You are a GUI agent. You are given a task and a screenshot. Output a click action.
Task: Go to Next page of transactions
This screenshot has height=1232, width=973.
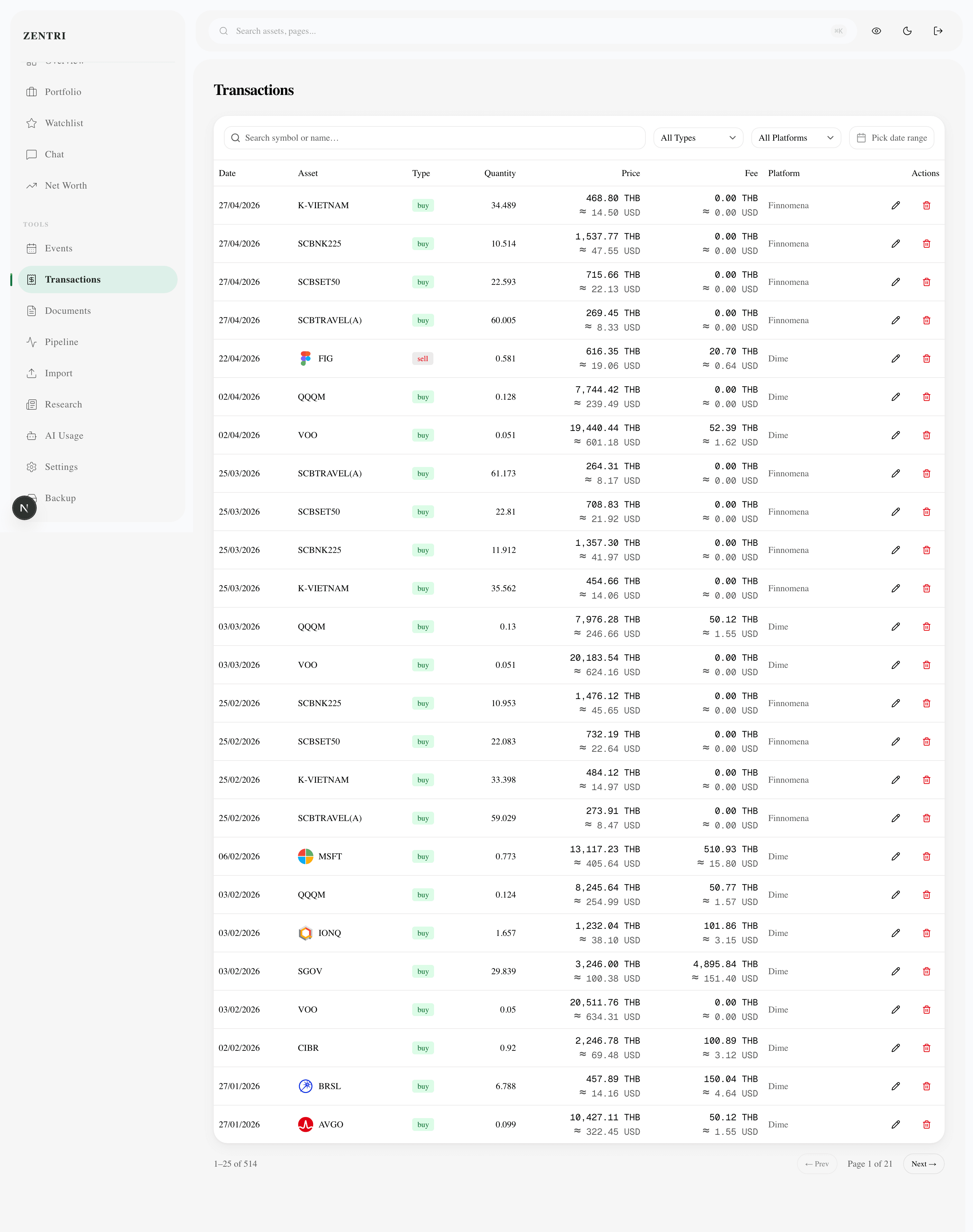(923, 1164)
